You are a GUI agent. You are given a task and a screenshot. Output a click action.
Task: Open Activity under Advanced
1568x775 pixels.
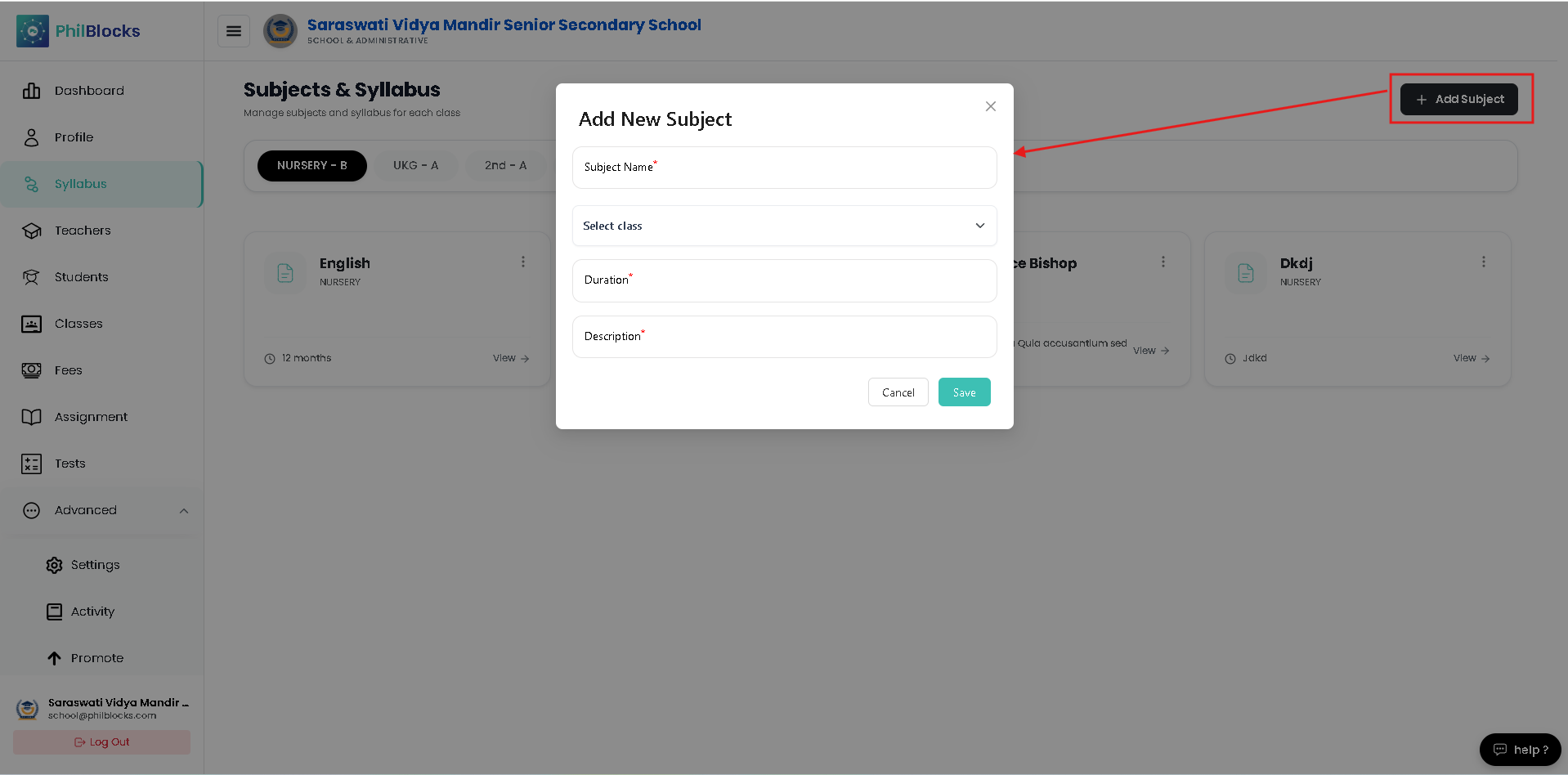point(102,611)
